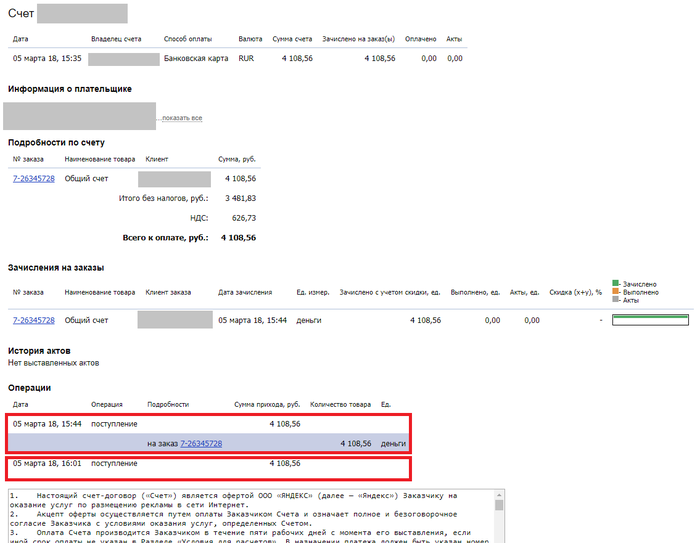The image size is (700, 543).
Task: Select the 15:44 поступление operation row
Action: point(200,424)
